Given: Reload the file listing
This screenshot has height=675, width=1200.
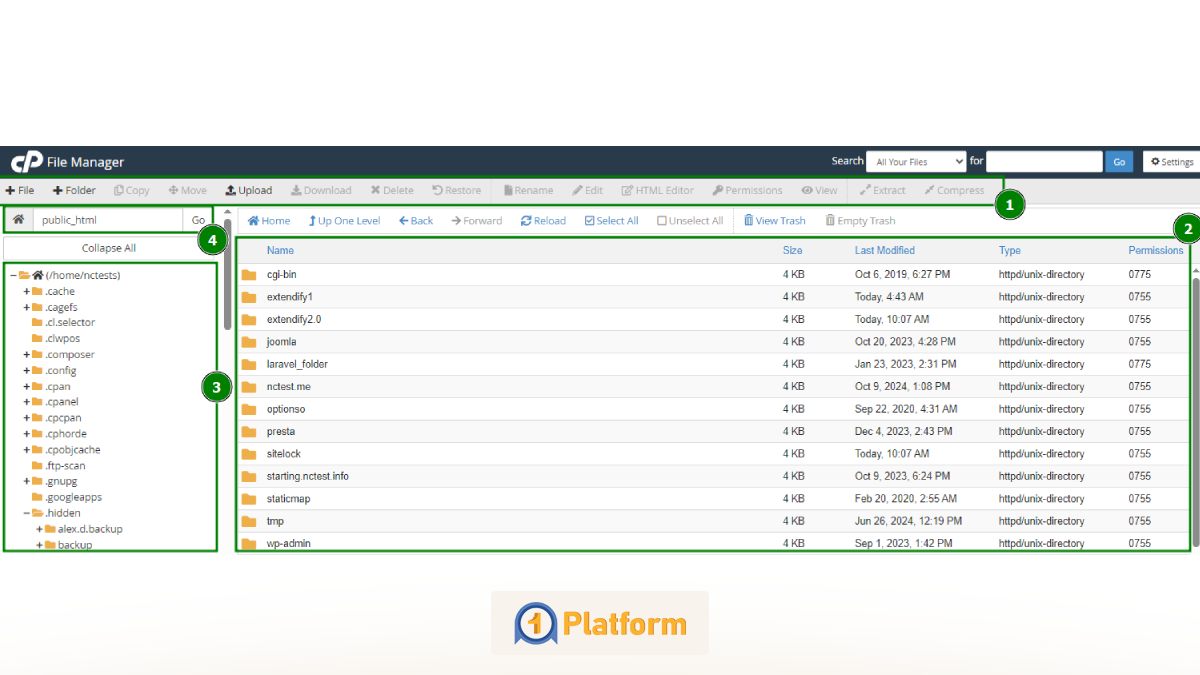Looking at the screenshot, I should click(x=543, y=220).
